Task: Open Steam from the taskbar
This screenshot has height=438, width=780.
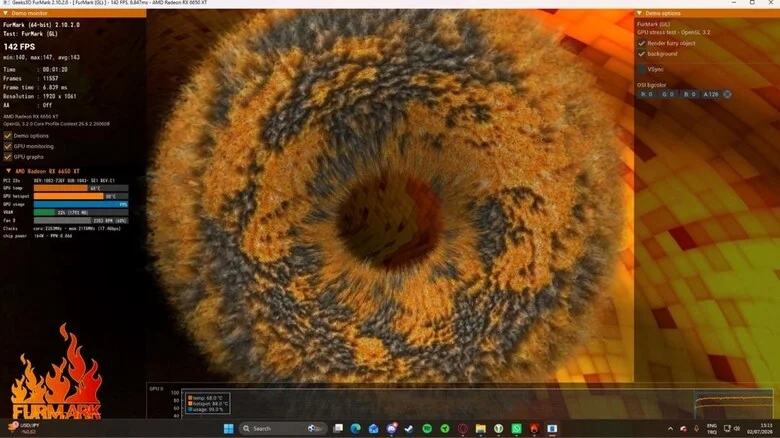Action: click(409, 429)
